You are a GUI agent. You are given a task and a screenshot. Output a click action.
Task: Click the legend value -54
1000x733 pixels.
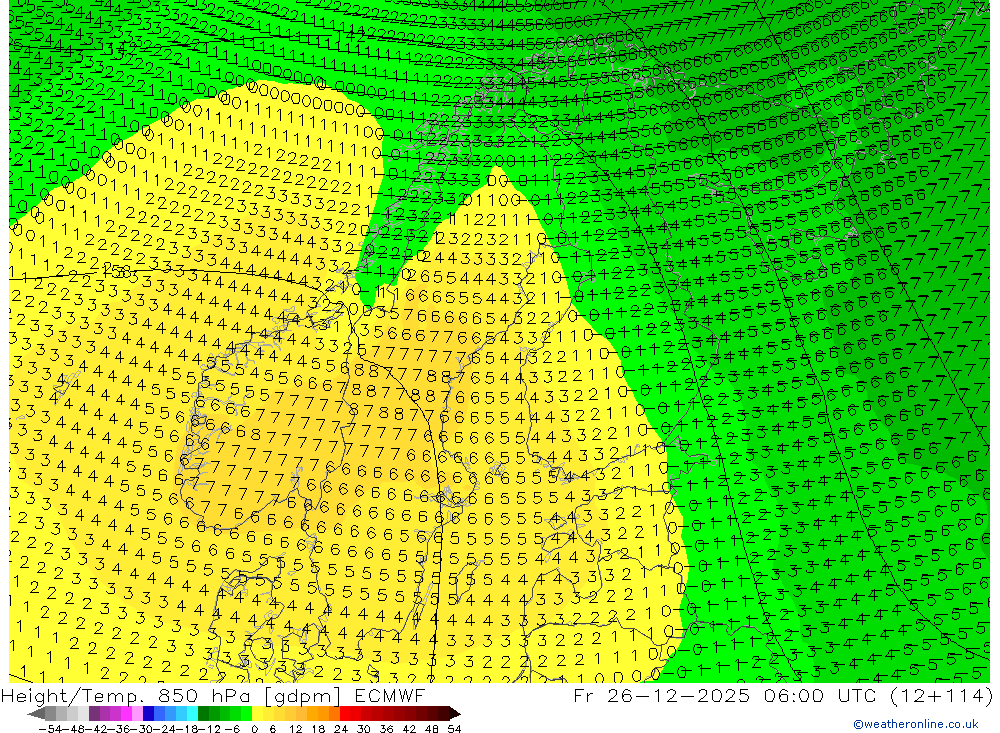click(50, 729)
